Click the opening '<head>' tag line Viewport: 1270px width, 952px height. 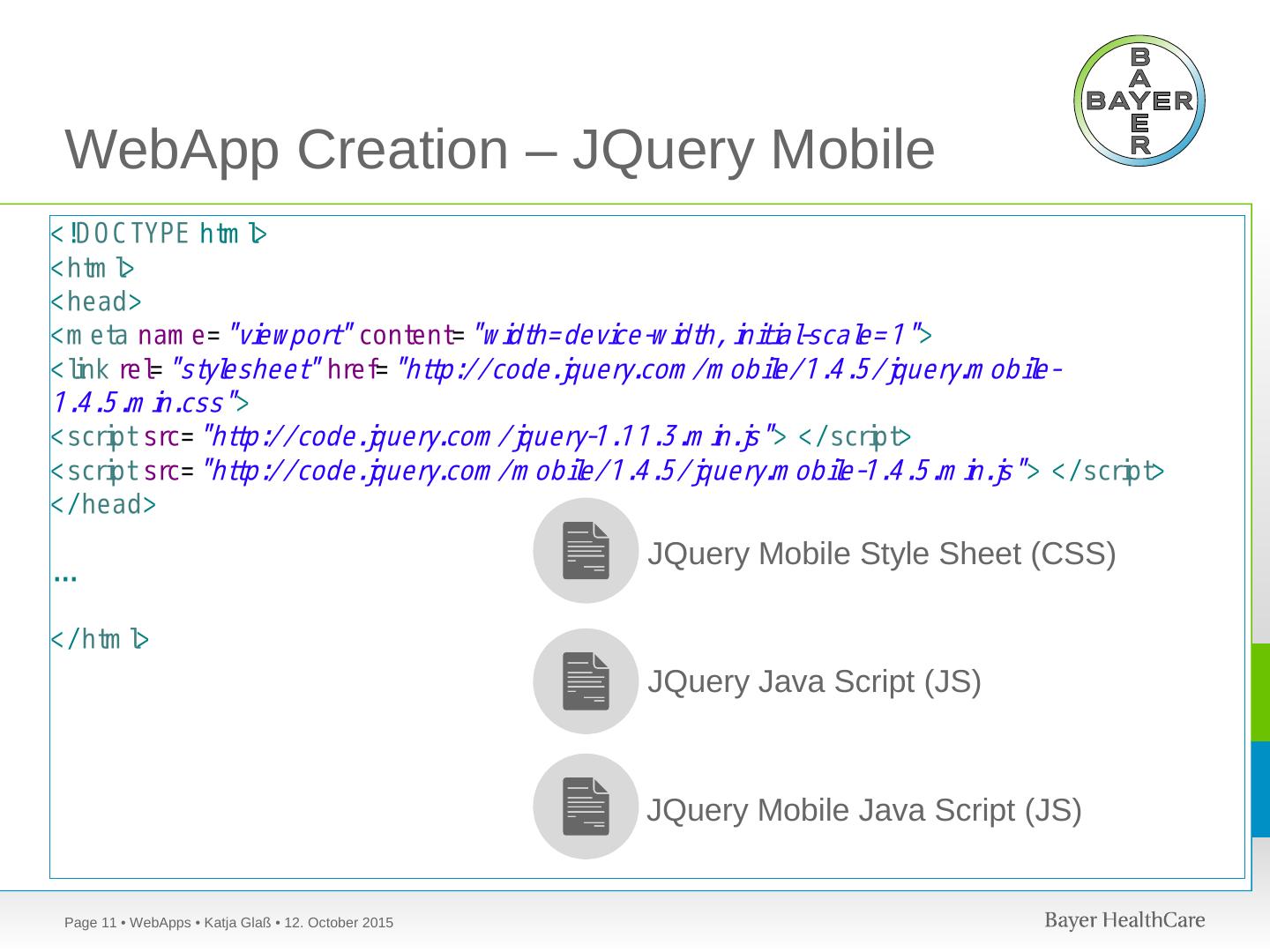(96, 302)
